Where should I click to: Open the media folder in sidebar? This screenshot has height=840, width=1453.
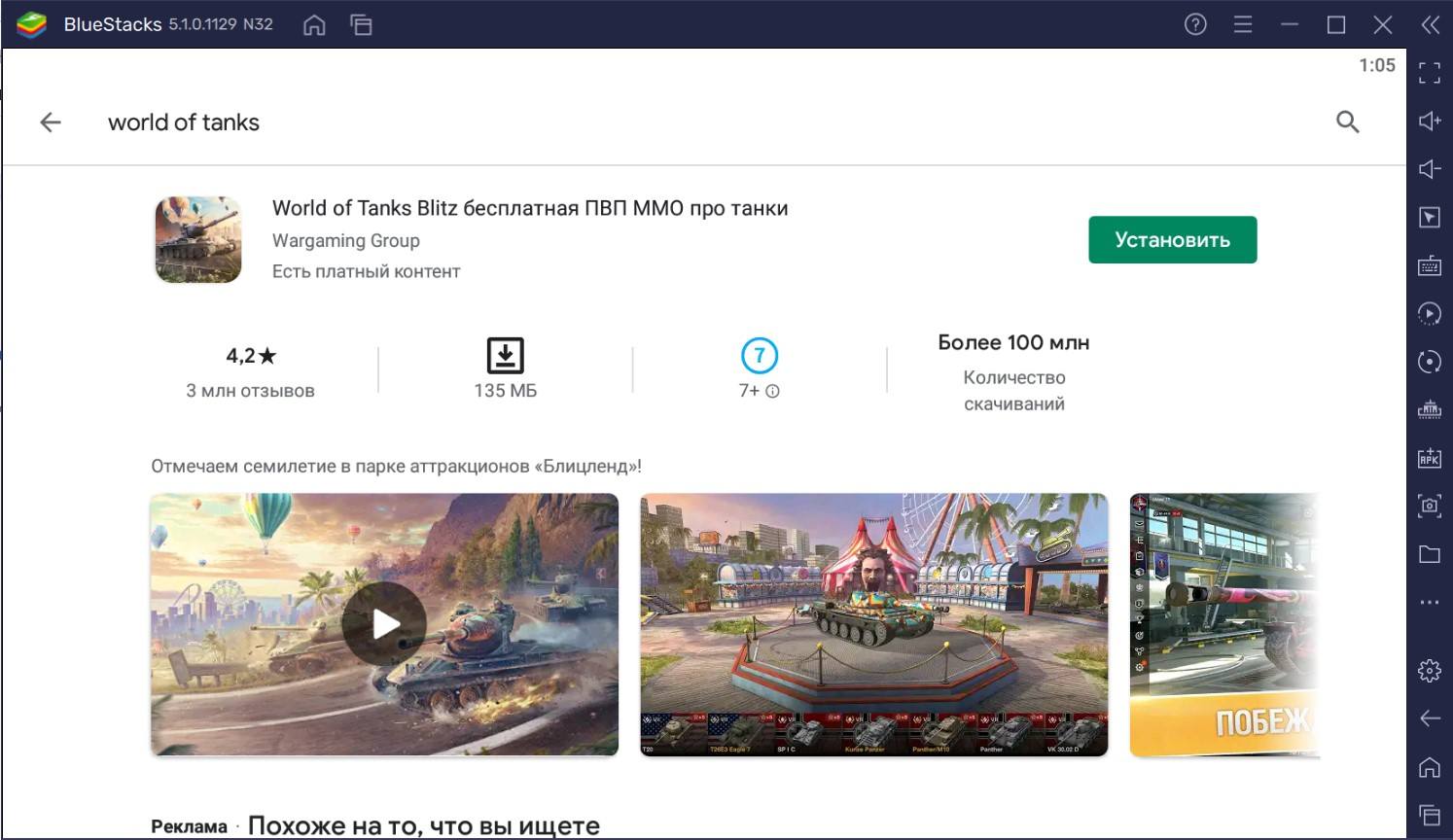1429,554
